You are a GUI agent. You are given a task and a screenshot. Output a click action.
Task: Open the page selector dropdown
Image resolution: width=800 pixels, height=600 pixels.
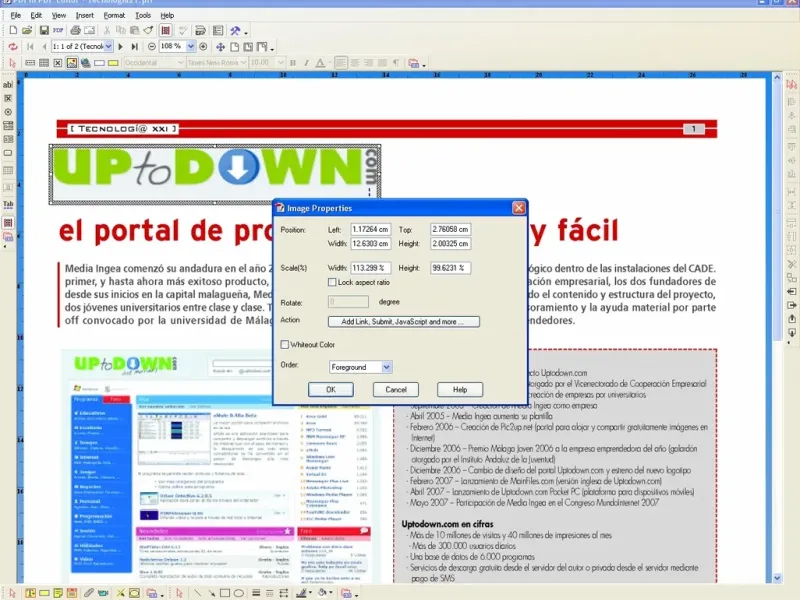coord(108,46)
